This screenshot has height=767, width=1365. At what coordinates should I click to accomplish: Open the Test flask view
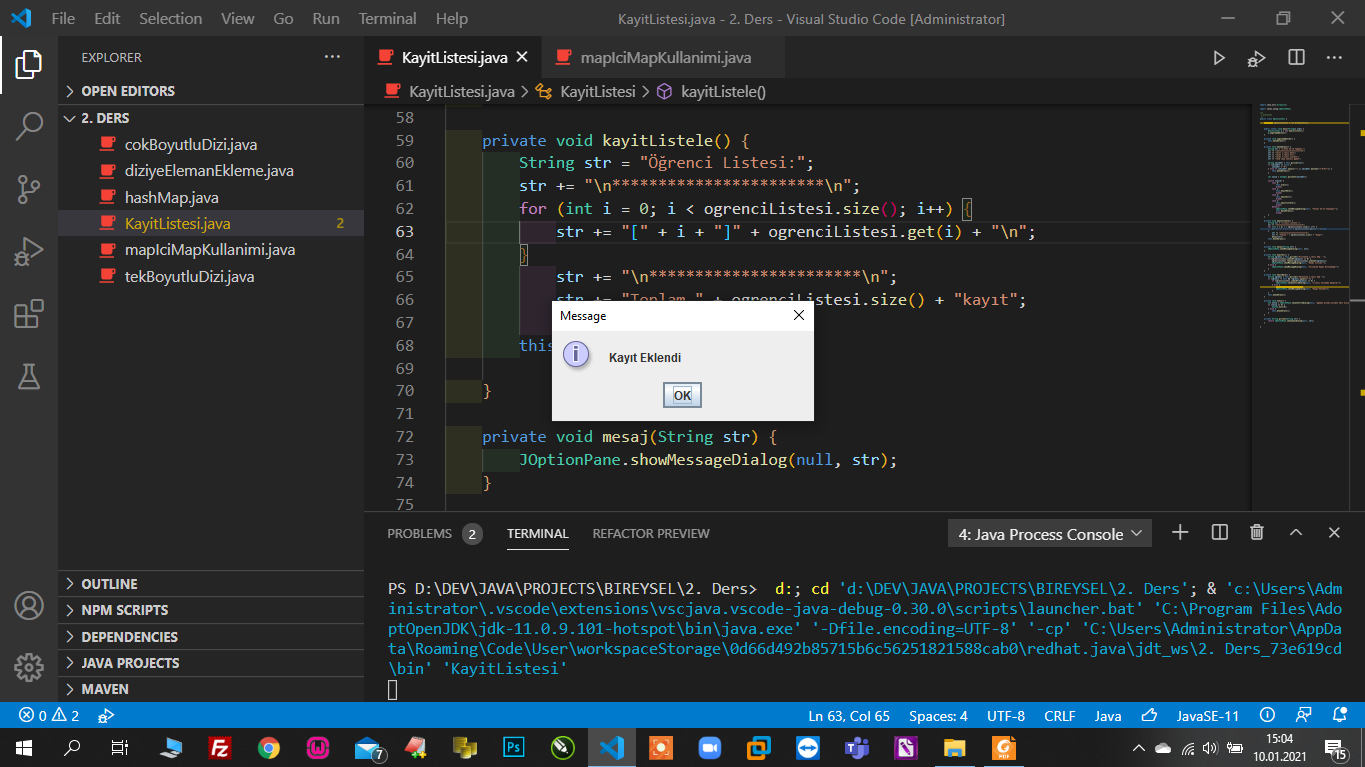(x=29, y=376)
